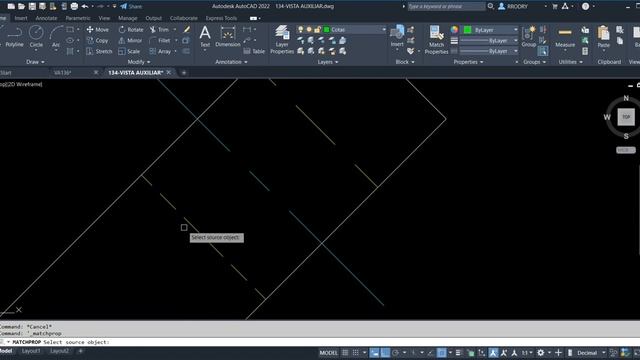
Task: Expand the Annotation panel
Action: [231, 62]
